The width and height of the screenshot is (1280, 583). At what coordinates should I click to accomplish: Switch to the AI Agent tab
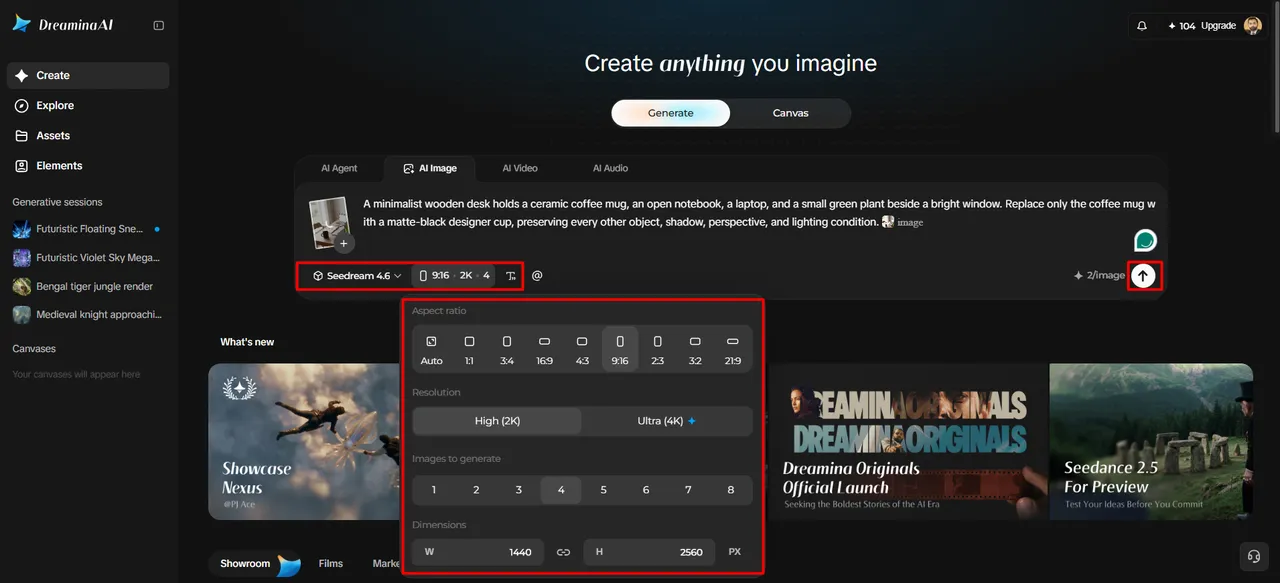click(x=339, y=168)
